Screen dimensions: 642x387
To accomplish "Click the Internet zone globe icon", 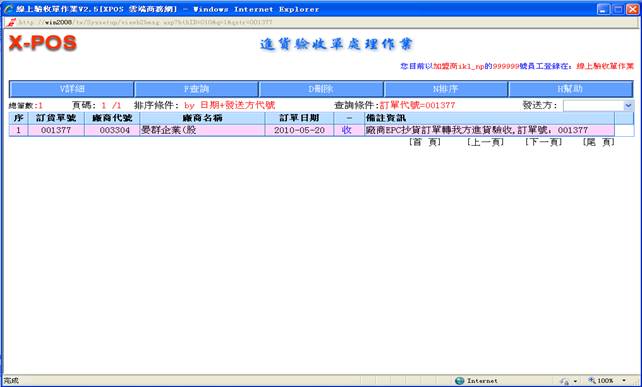I will tap(459, 380).
